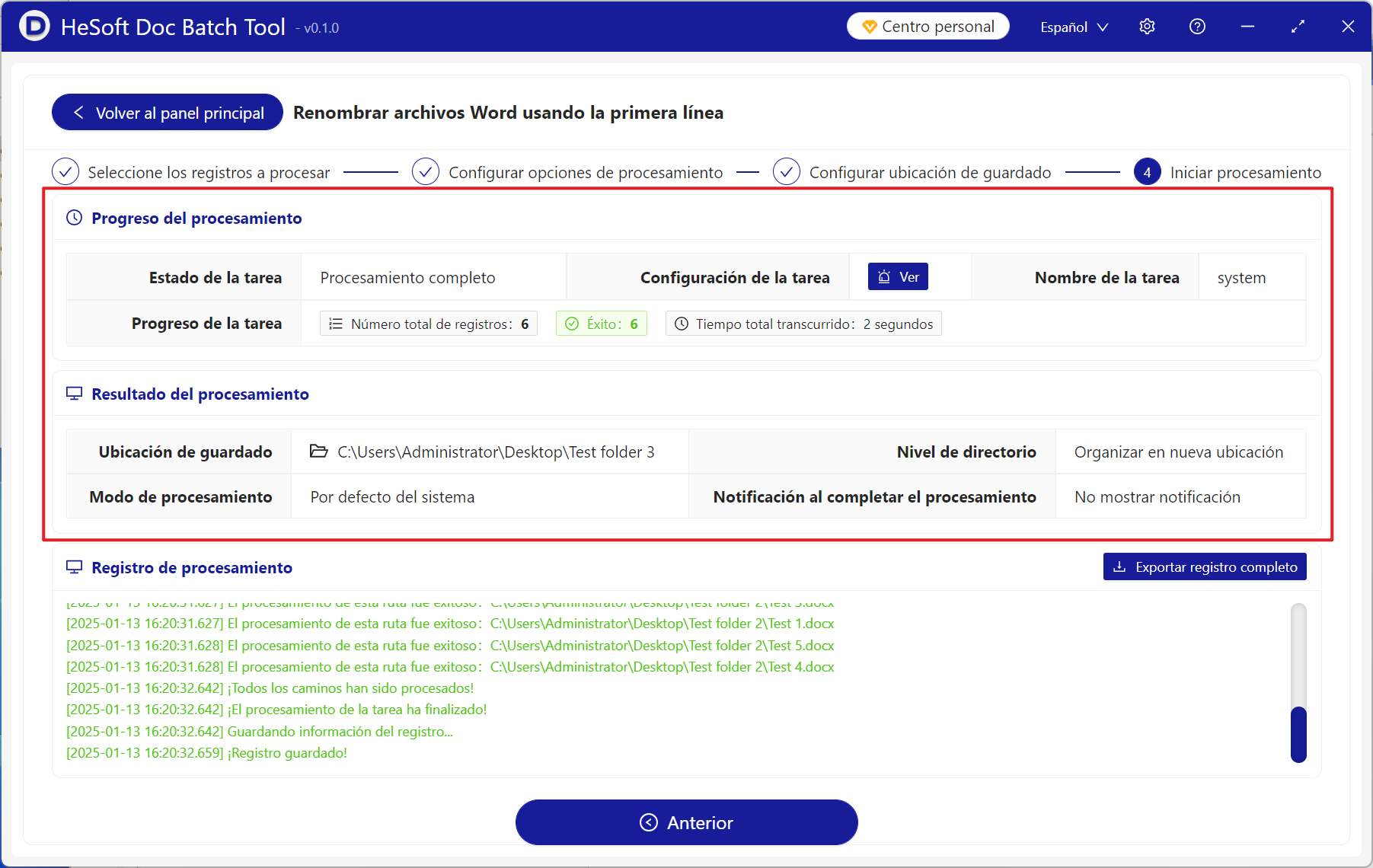Viewport: 1373px width, 868px height.
Task: Click the Número total de registros: 6 badge
Action: [x=429, y=324]
